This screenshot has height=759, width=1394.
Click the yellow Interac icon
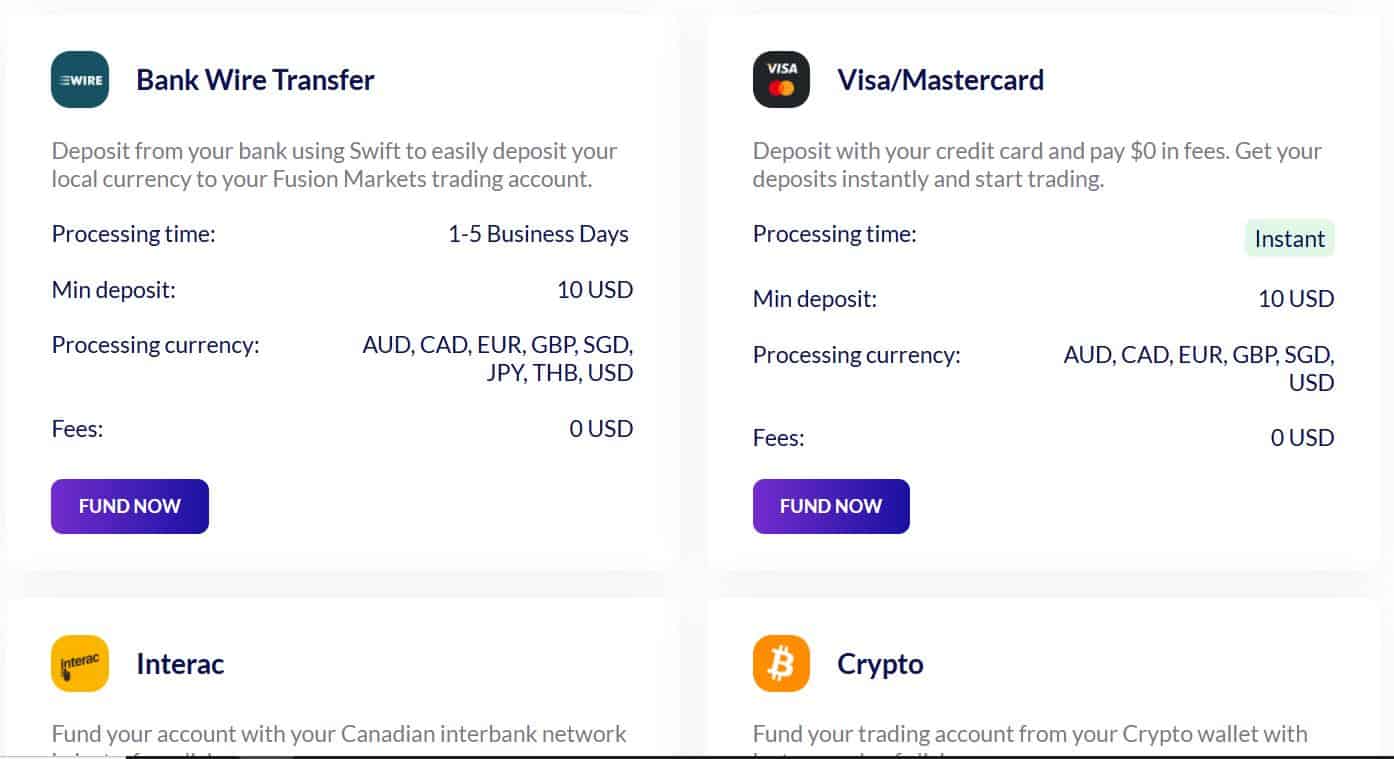click(80, 663)
